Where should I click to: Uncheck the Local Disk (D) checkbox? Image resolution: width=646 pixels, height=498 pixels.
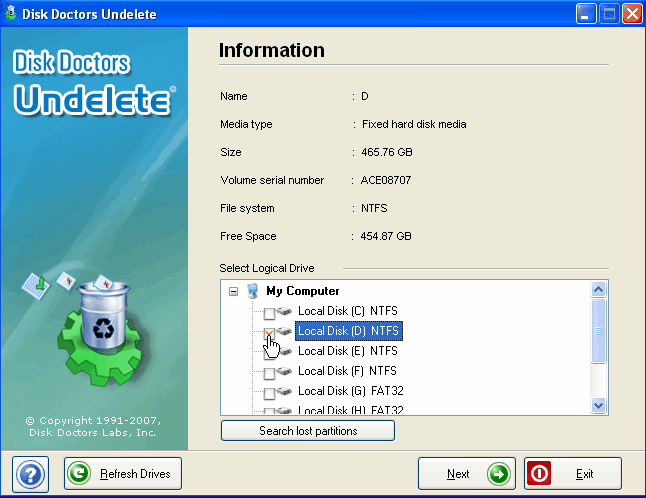coord(269,333)
